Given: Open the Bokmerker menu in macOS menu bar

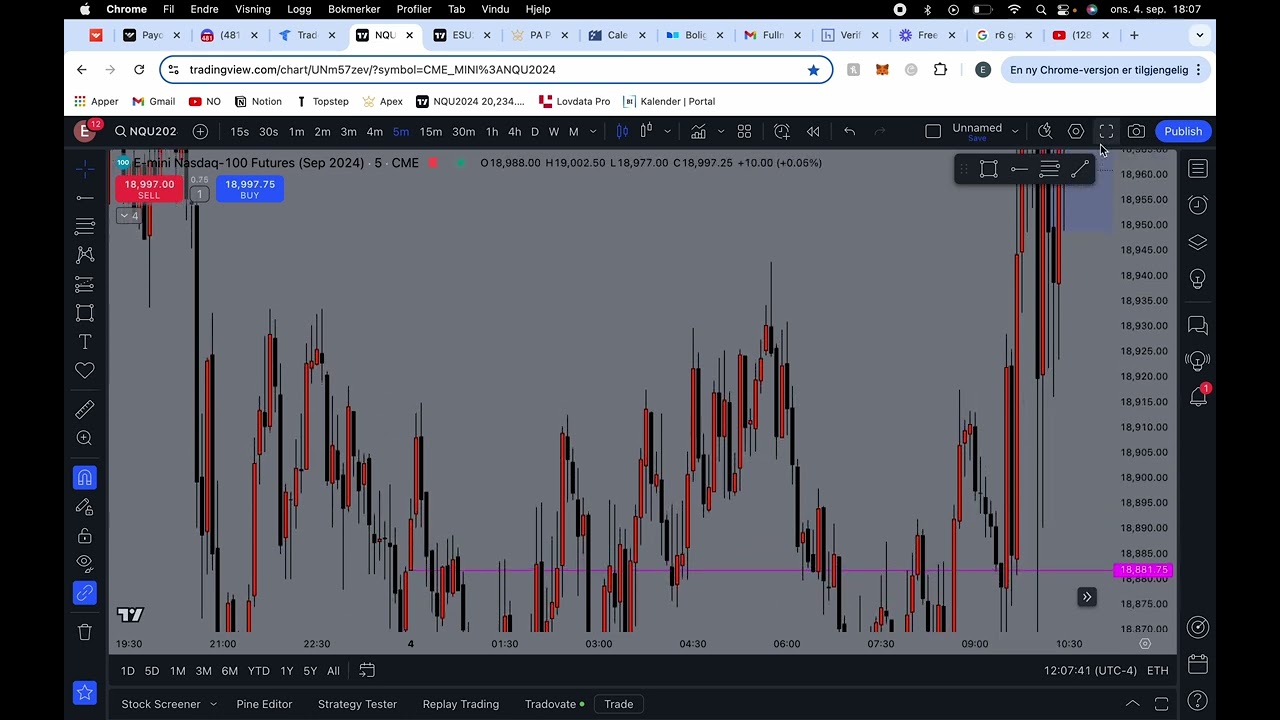Looking at the screenshot, I should click(354, 9).
